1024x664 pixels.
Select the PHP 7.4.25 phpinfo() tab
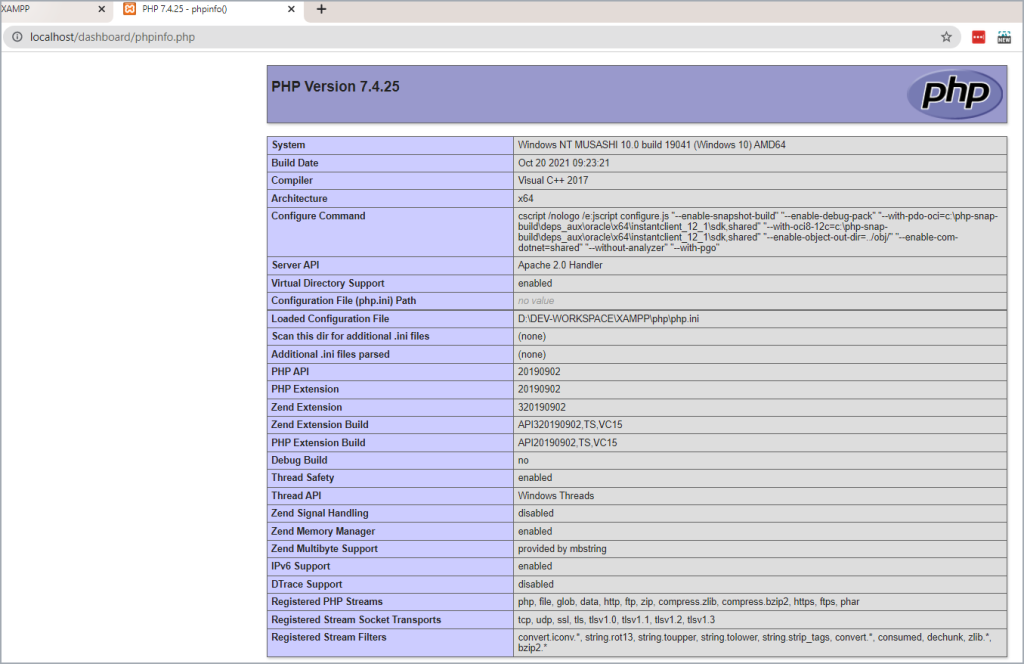200,9
